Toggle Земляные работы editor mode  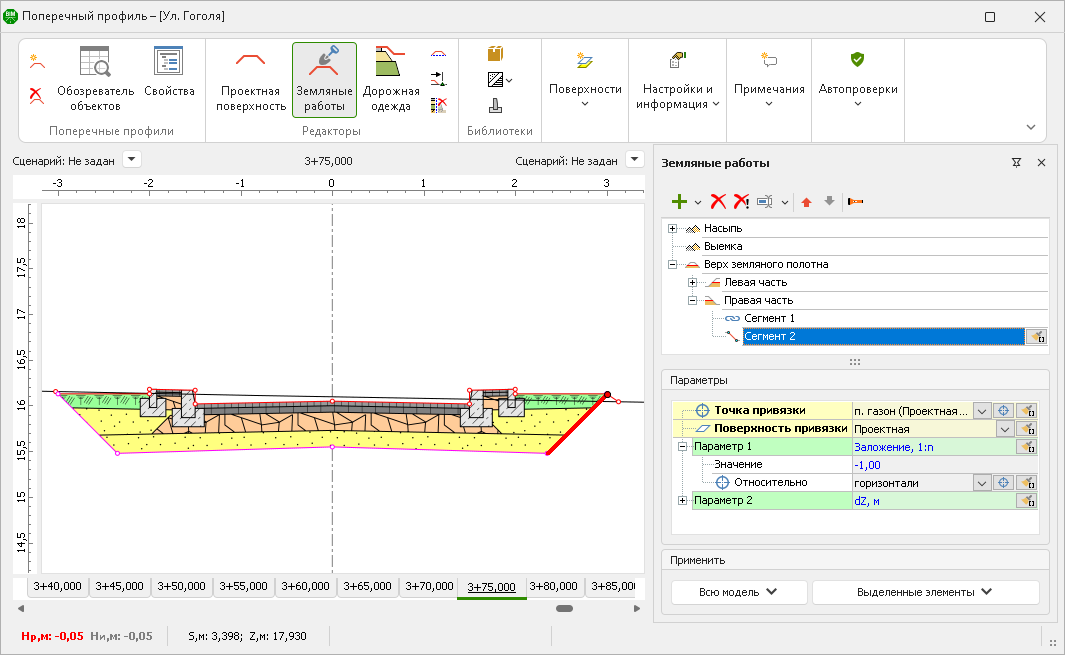click(324, 80)
